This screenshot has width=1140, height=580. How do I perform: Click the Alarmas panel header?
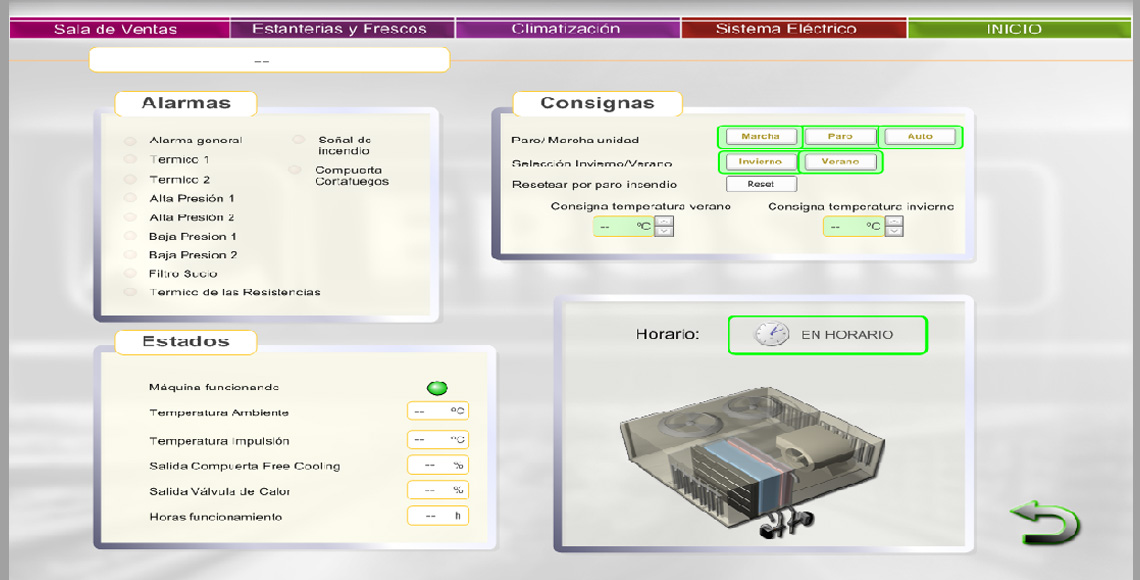185,103
